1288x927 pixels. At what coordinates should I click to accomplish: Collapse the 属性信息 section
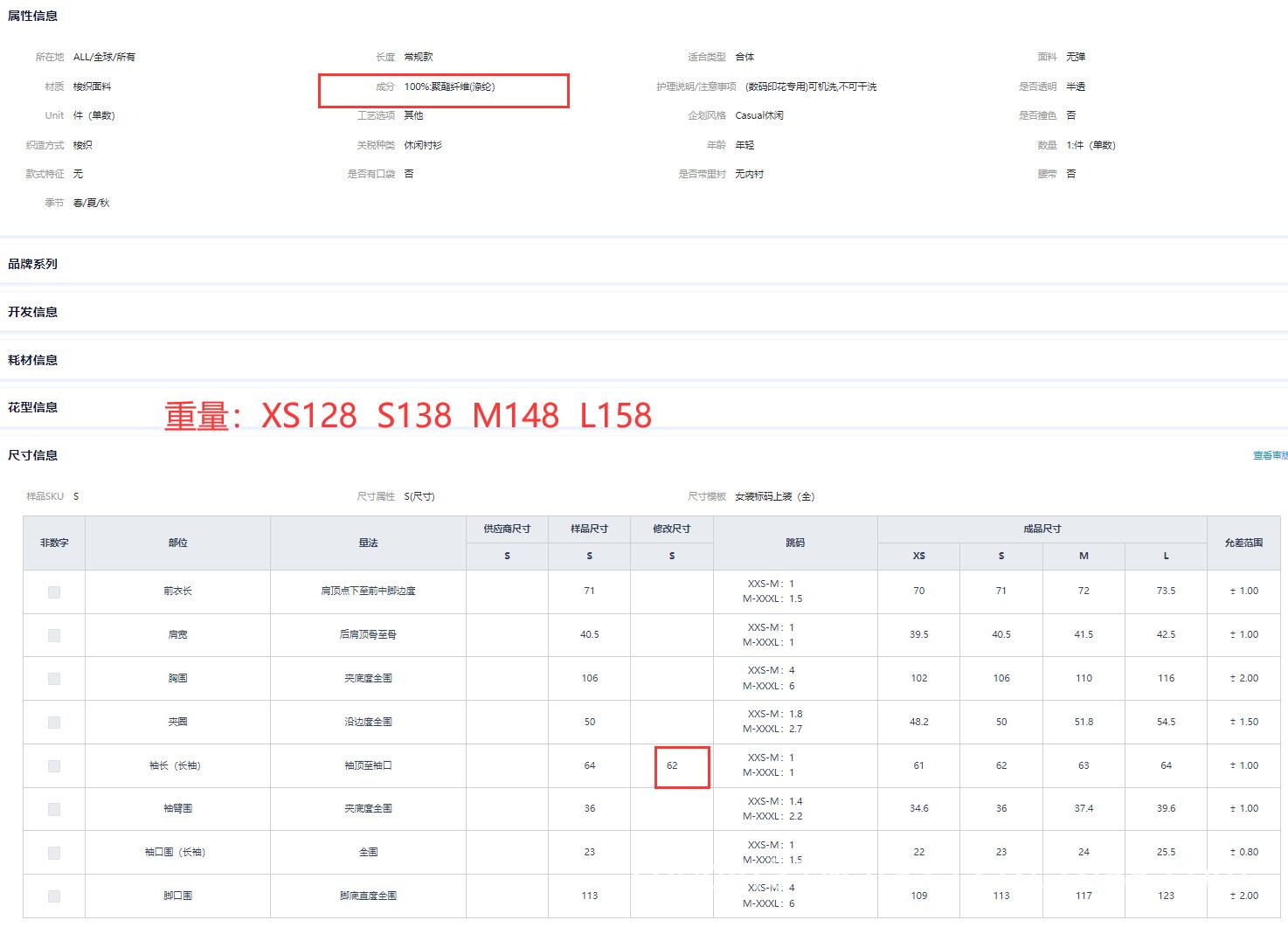click(x=33, y=16)
